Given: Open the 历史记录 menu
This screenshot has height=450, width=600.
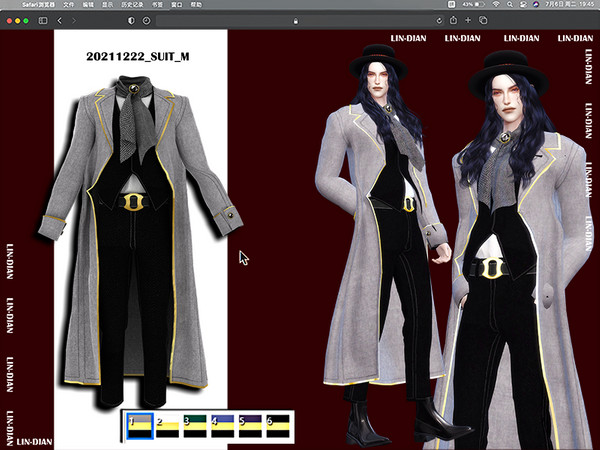Looking at the screenshot, I should tap(132, 5).
